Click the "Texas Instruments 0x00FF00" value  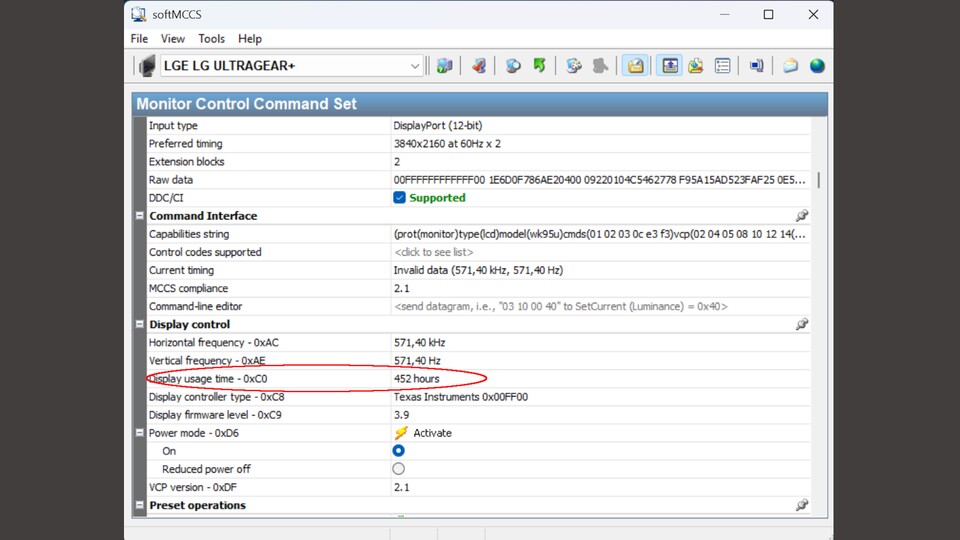460,397
